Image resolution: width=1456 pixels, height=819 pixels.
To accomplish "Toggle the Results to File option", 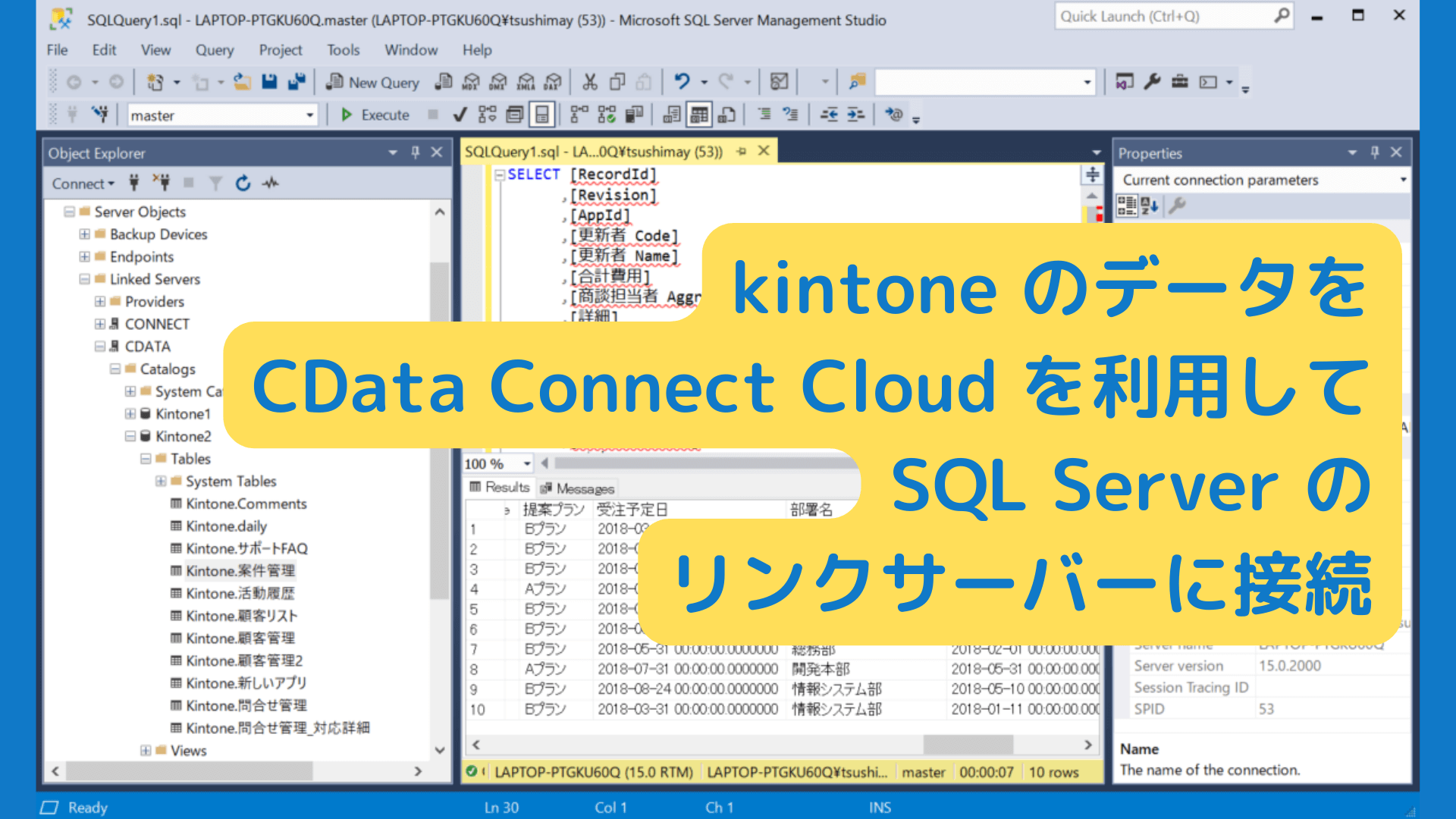I will pyautogui.click(x=726, y=115).
